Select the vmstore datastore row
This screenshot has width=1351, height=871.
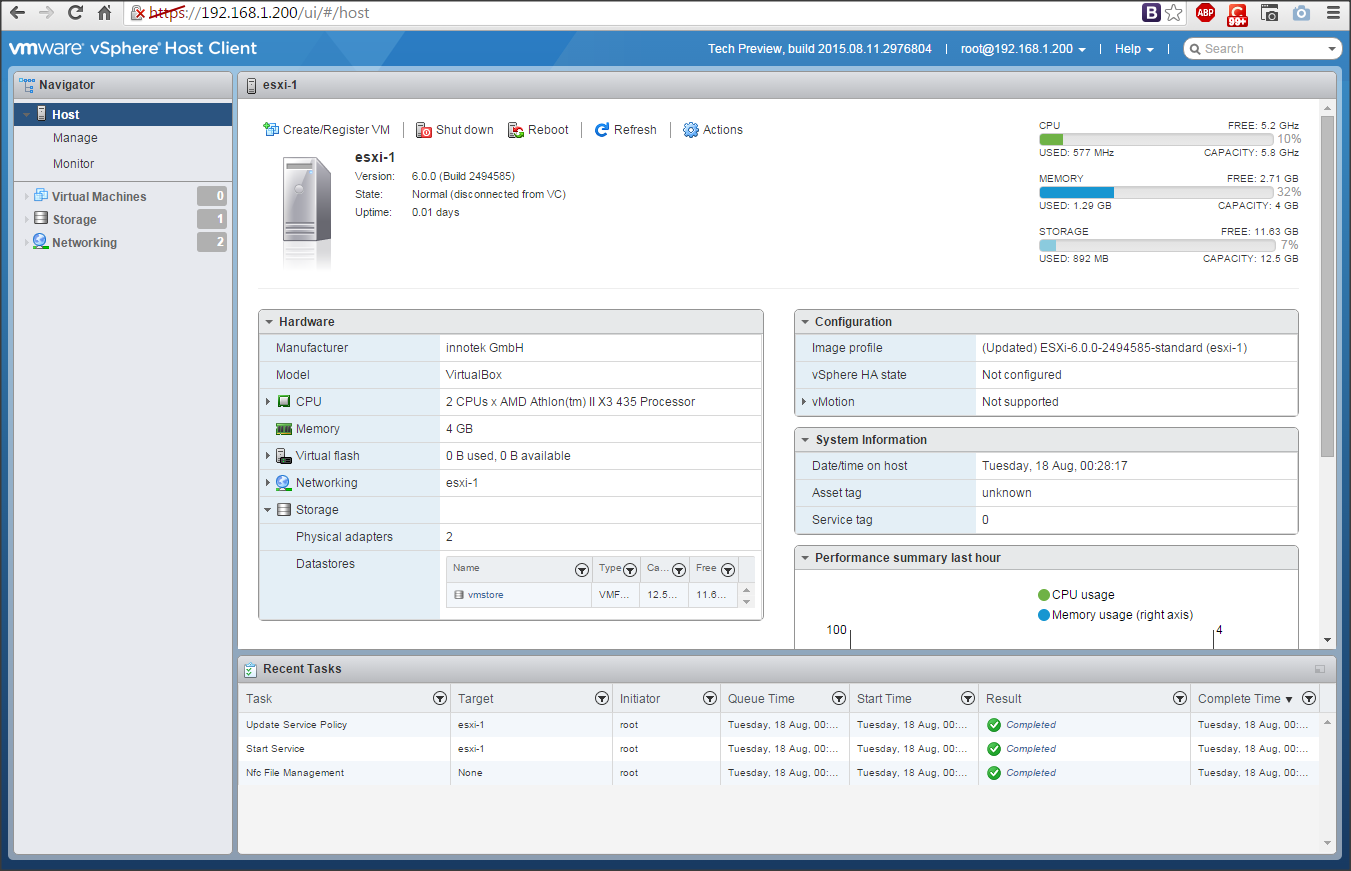click(x=486, y=595)
